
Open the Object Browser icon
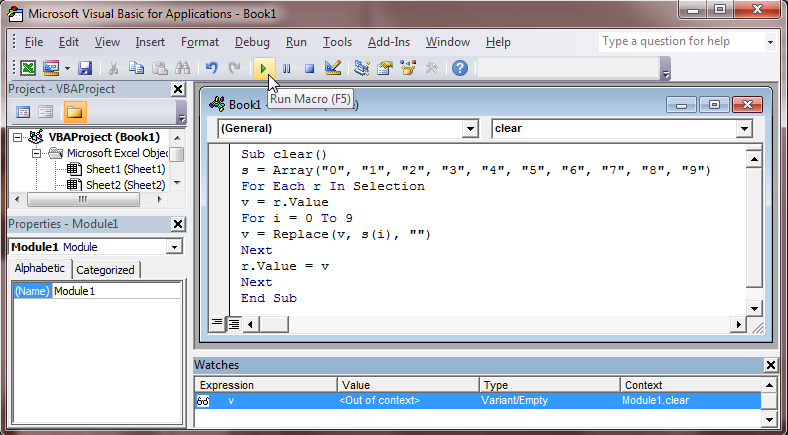[408, 68]
